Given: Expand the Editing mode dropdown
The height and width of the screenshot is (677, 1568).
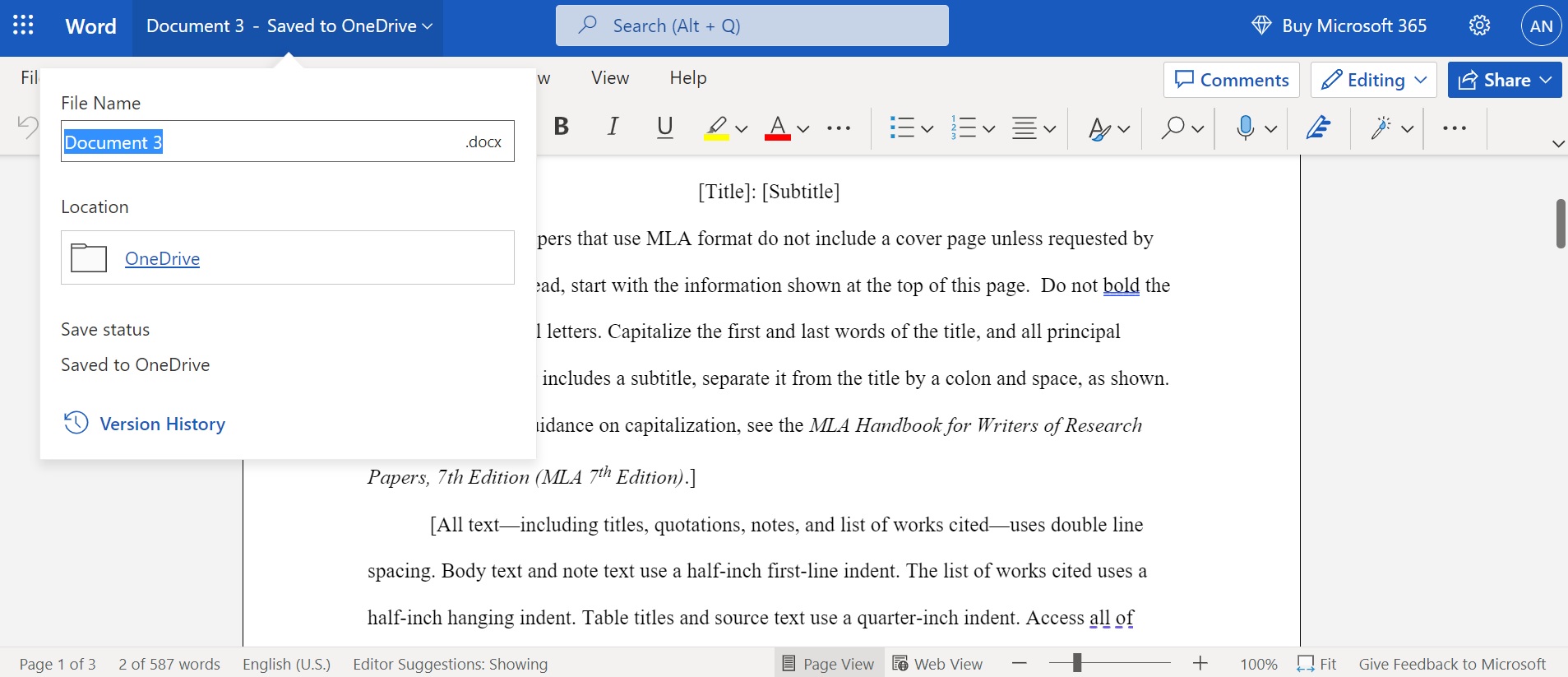Looking at the screenshot, I should [x=1420, y=80].
